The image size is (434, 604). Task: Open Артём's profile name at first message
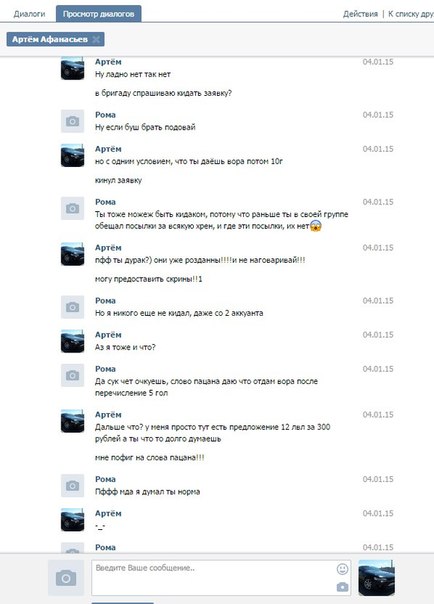[108, 62]
